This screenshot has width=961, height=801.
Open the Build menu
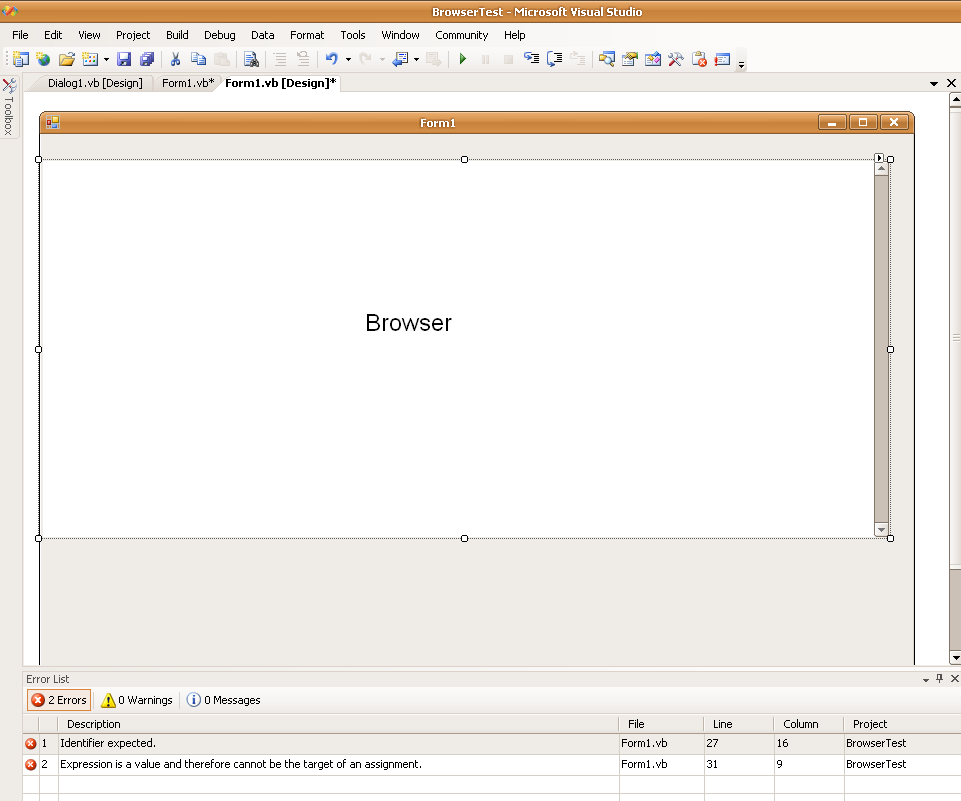coord(177,35)
